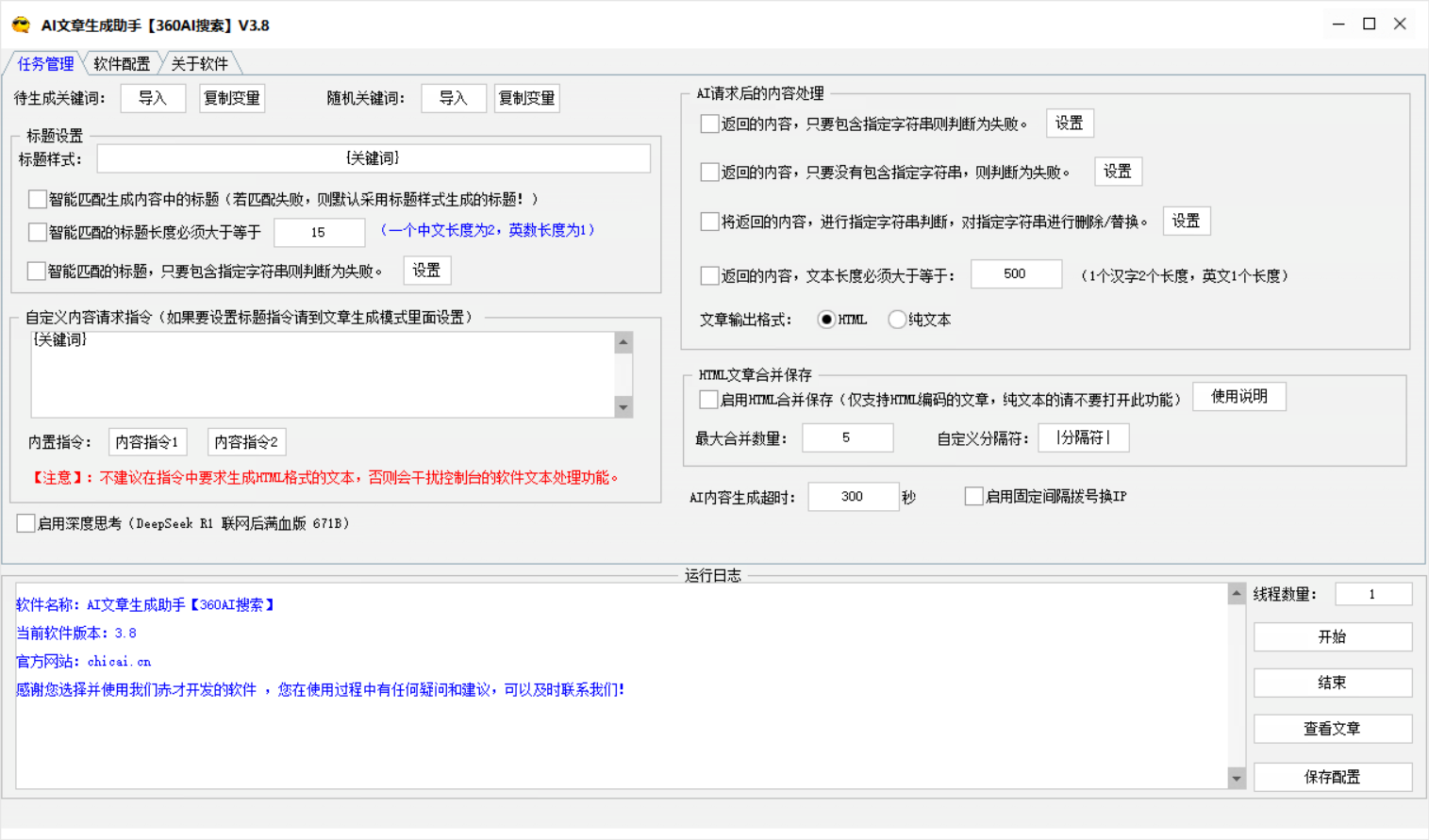Select 纯文本 output format radio
The width and height of the screenshot is (1429, 840).
point(897,320)
